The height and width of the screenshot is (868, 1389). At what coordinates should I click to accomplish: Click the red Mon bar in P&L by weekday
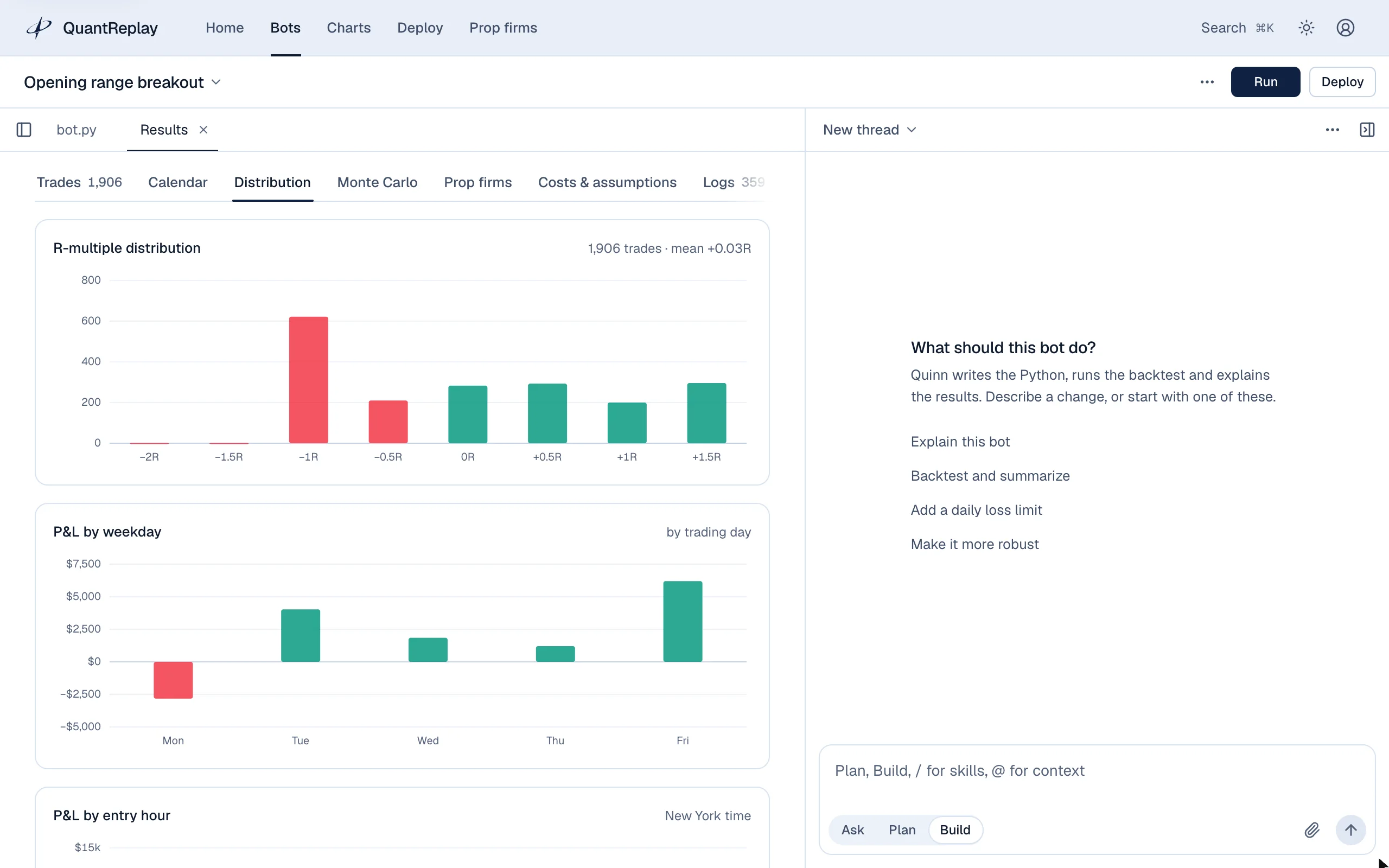(x=173, y=680)
